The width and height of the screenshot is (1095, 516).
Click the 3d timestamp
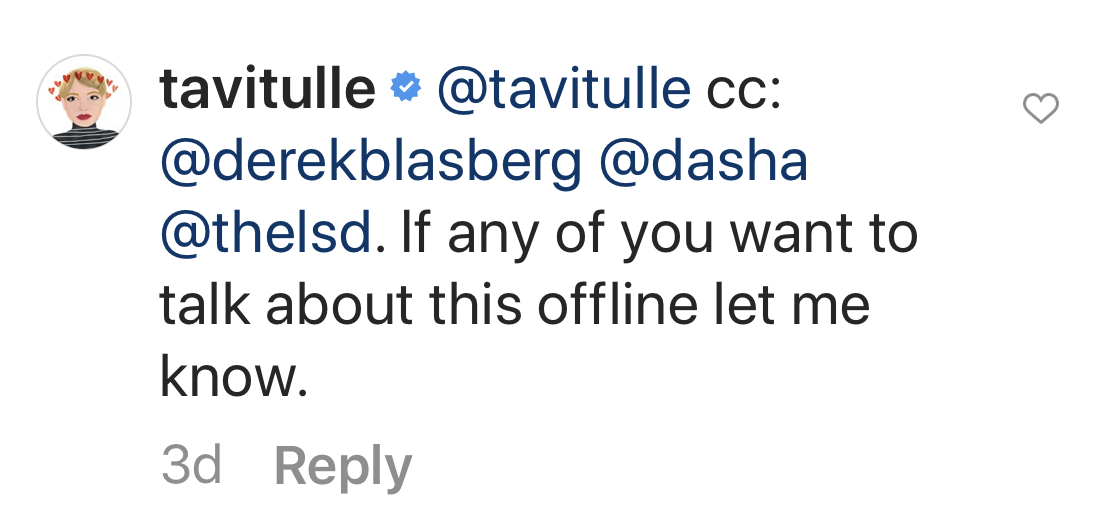[x=191, y=465]
